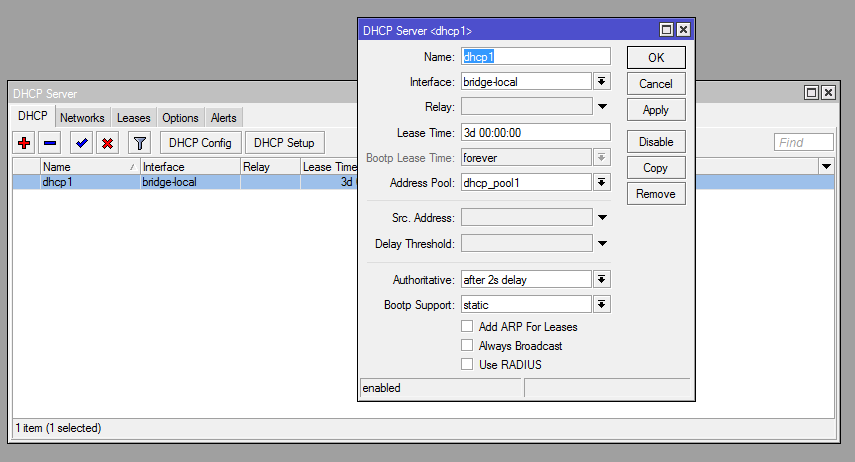
Task: Click the '1 item (1 selected)' status text
Action: pos(58,428)
